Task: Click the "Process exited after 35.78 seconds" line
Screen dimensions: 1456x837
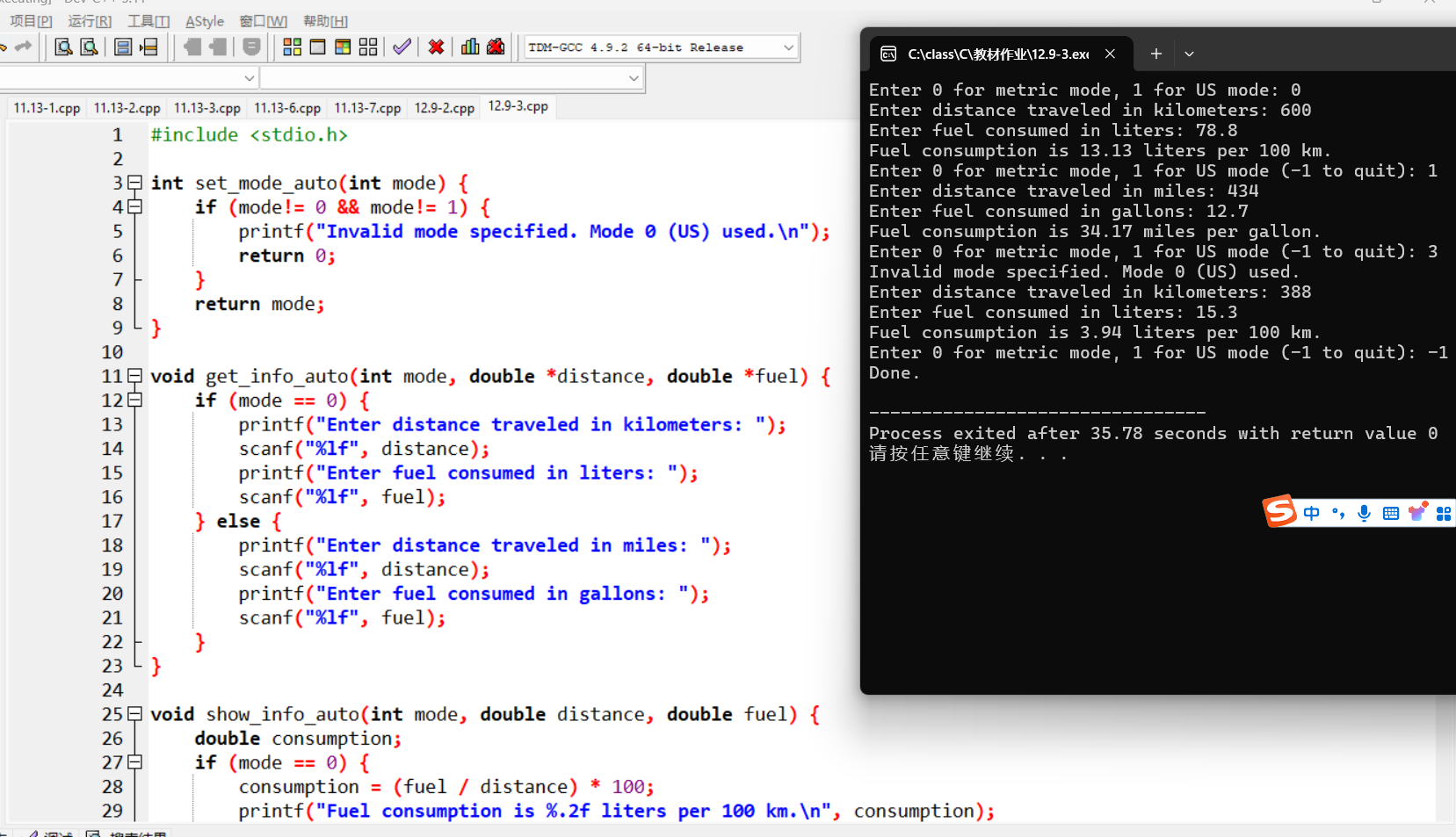Action: [1153, 434]
